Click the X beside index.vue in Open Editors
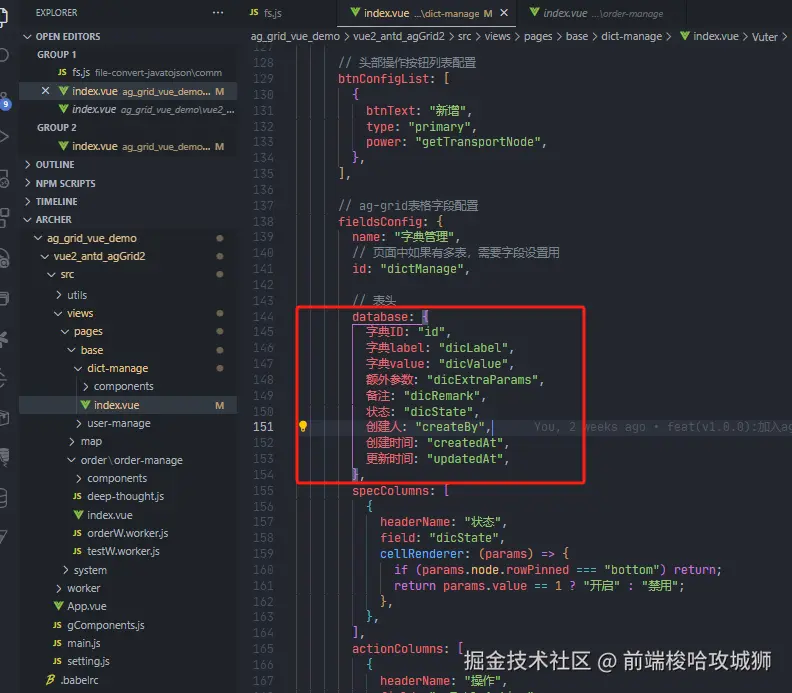Screen dimensions: 792x693 (45, 91)
